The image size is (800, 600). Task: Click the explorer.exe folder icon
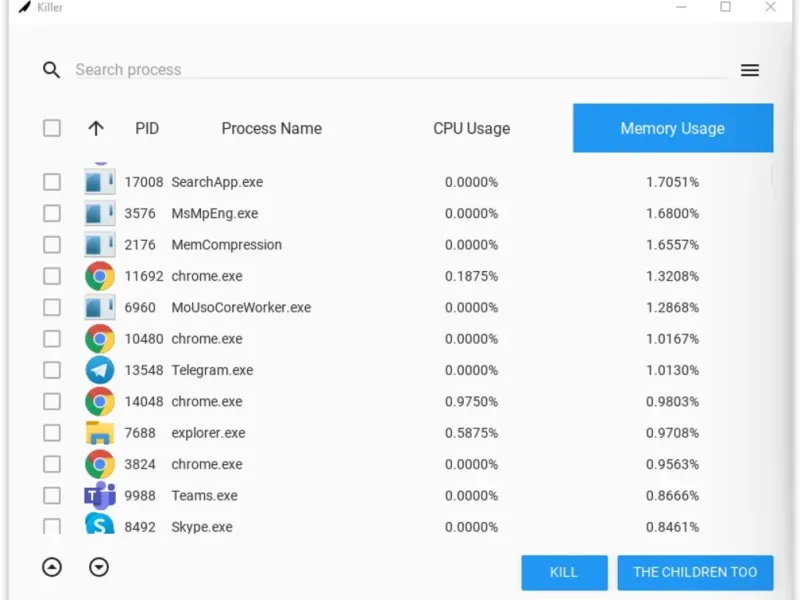(100, 433)
